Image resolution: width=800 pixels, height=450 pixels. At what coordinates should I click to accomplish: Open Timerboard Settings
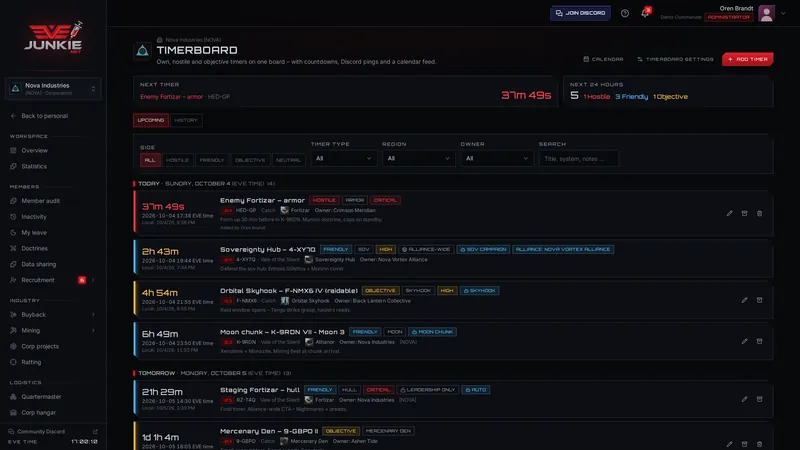[x=675, y=59]
